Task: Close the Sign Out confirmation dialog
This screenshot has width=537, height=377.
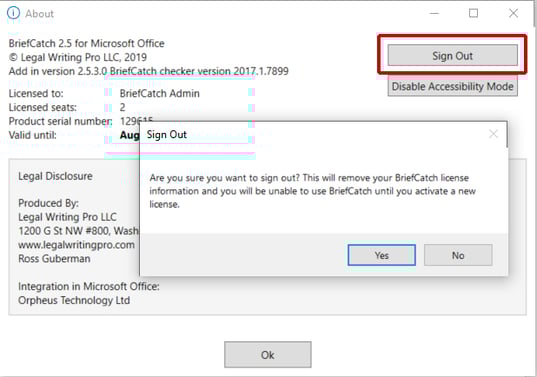Action: click(x=493, y=134)
